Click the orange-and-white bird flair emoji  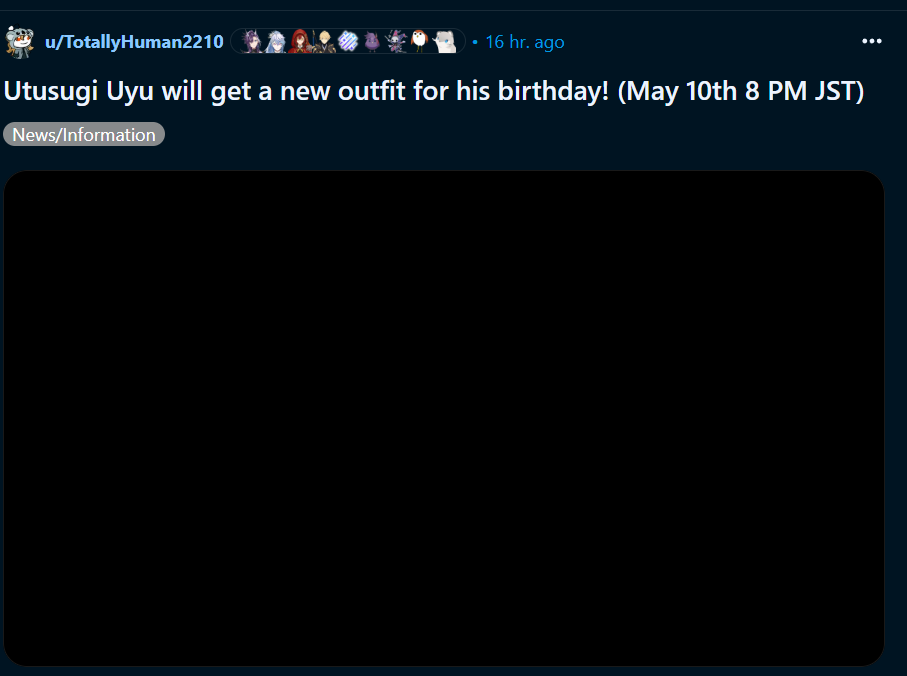point(420,42)
